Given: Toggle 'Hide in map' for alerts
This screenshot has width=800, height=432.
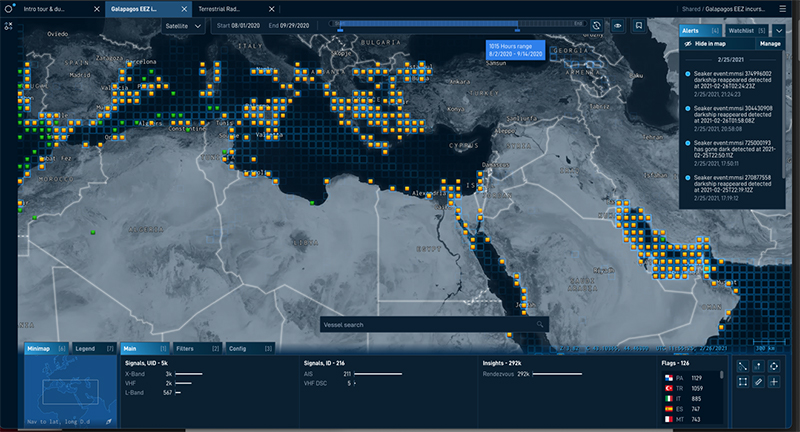Looking at the screenshot, I should coord(706,44).
